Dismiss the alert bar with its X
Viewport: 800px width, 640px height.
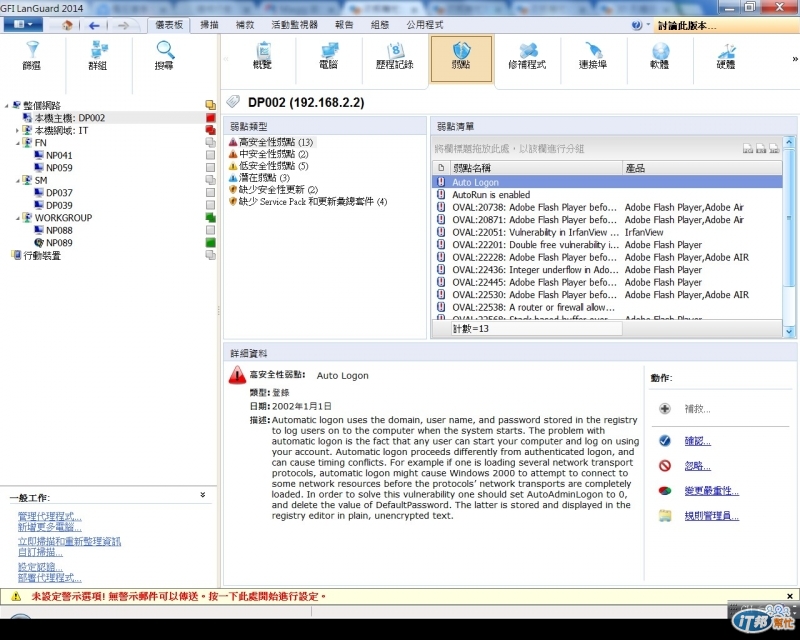[x=790, y=596]
